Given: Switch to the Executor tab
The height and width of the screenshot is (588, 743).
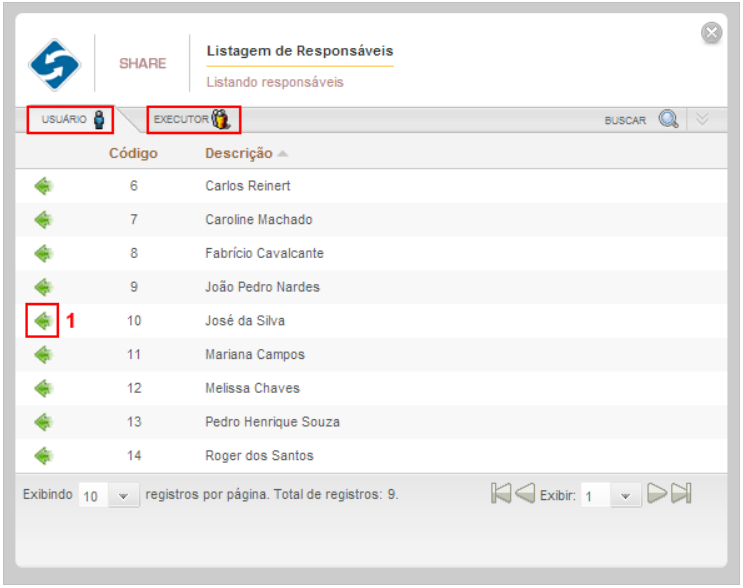Looking at the screenshot, I should point(193,119).
